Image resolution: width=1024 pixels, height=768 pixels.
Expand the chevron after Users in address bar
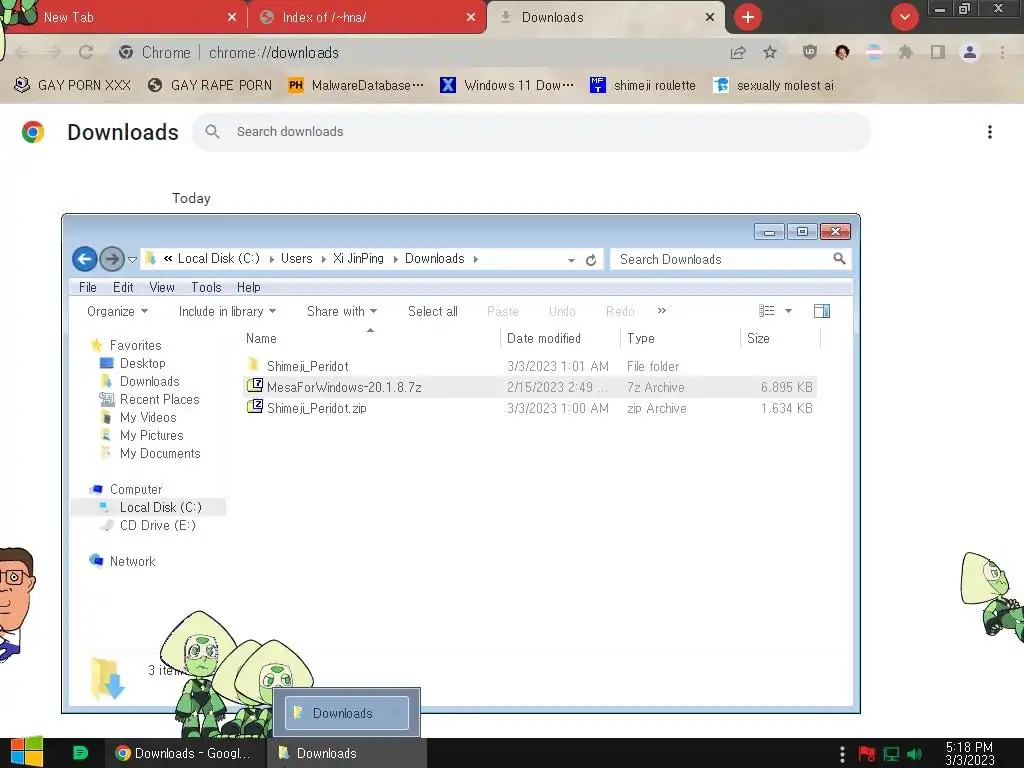tap(323, 259)
